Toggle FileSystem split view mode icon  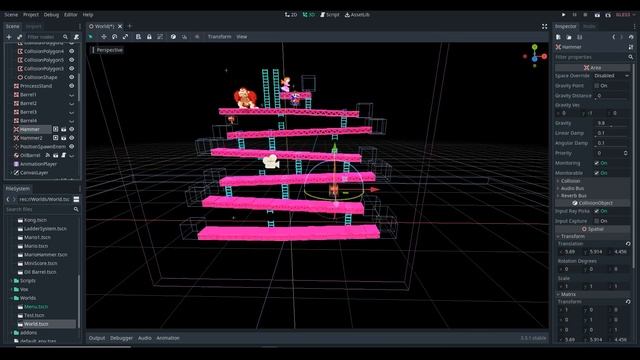(76, 199)
